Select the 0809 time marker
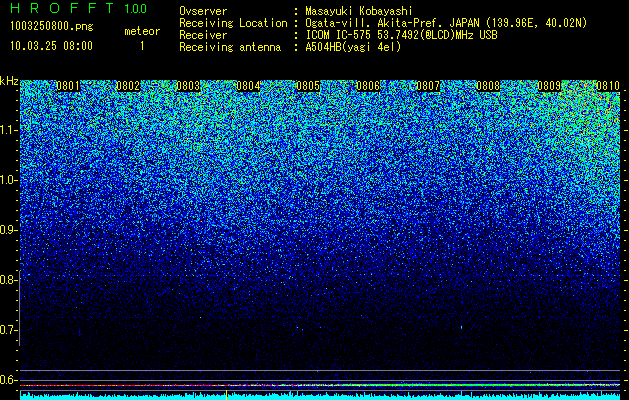Viewport: 629px width, 400px height. coord(549,86)
